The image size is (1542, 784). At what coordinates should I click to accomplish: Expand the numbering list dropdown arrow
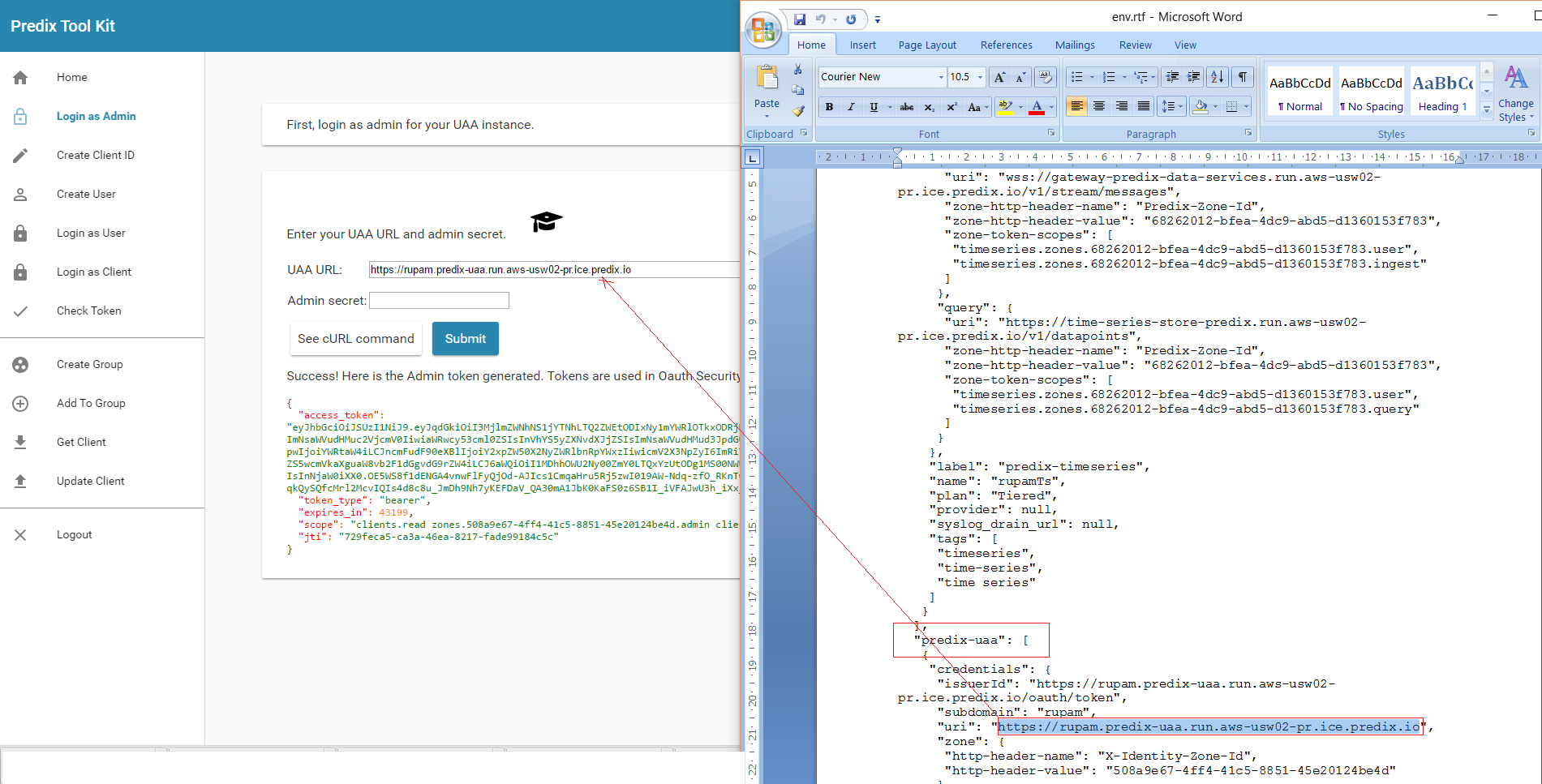pos(1124,77)
